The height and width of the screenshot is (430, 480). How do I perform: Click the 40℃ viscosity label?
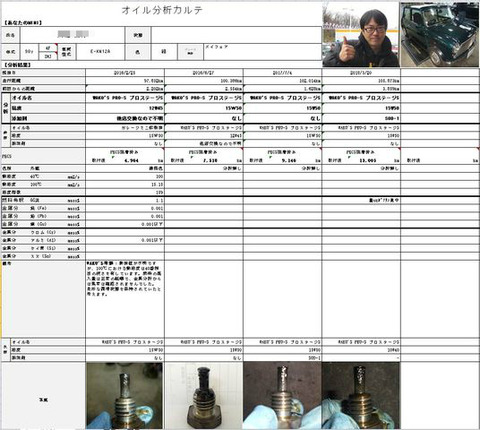tap(34, 176)
